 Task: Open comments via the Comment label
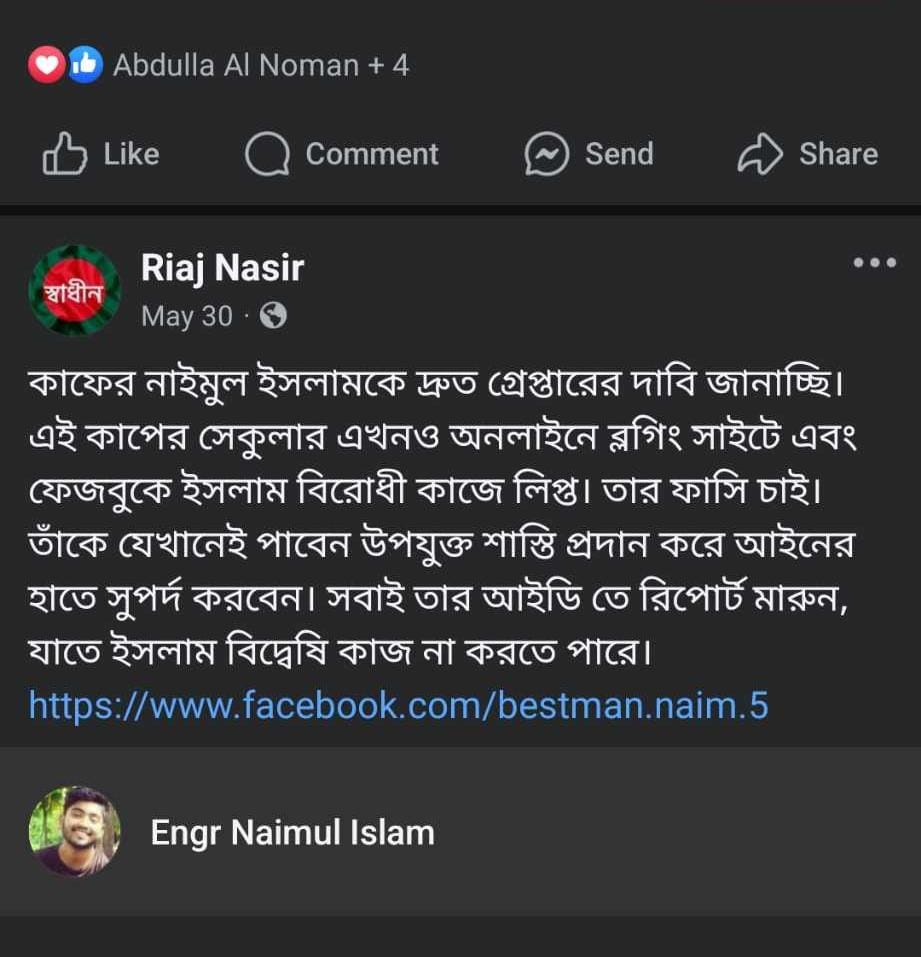point(371,154)
